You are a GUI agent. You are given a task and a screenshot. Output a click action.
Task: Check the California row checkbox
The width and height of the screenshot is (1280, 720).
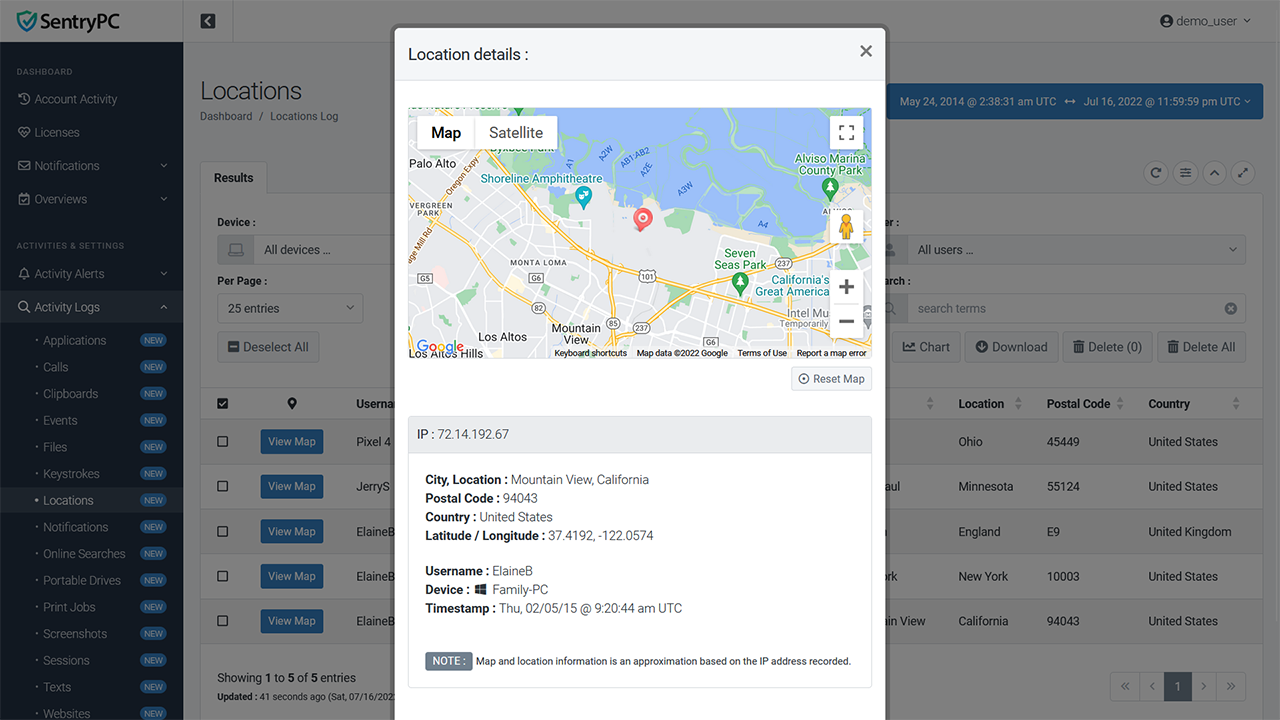[x=222, y=621]
